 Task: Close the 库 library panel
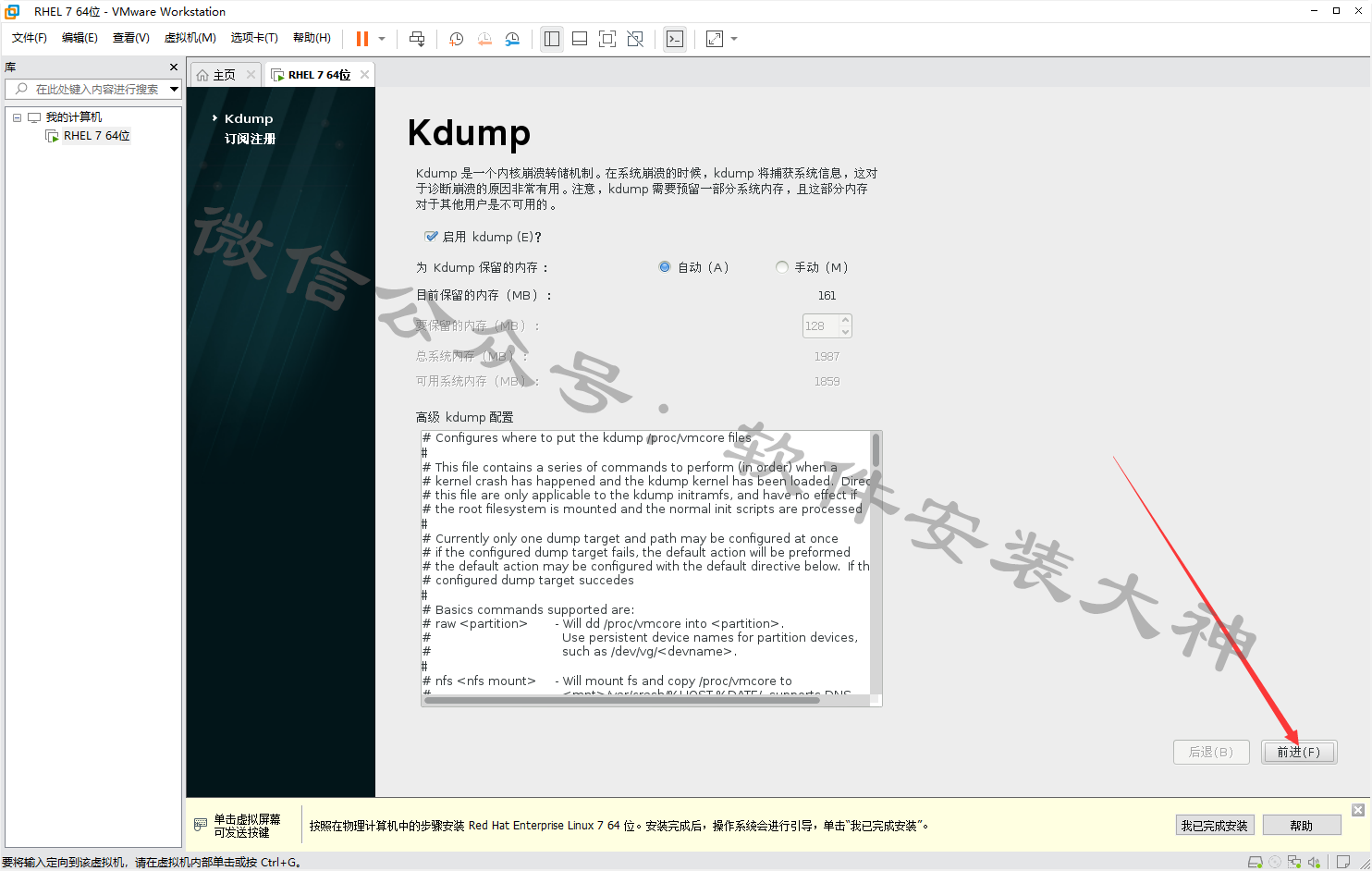(174, 67)
